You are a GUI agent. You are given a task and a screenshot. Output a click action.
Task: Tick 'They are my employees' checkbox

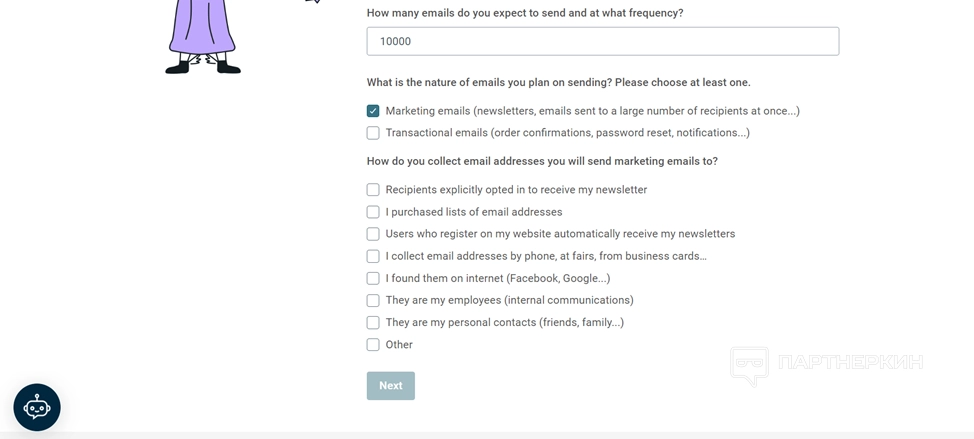(x=373, y=300)
